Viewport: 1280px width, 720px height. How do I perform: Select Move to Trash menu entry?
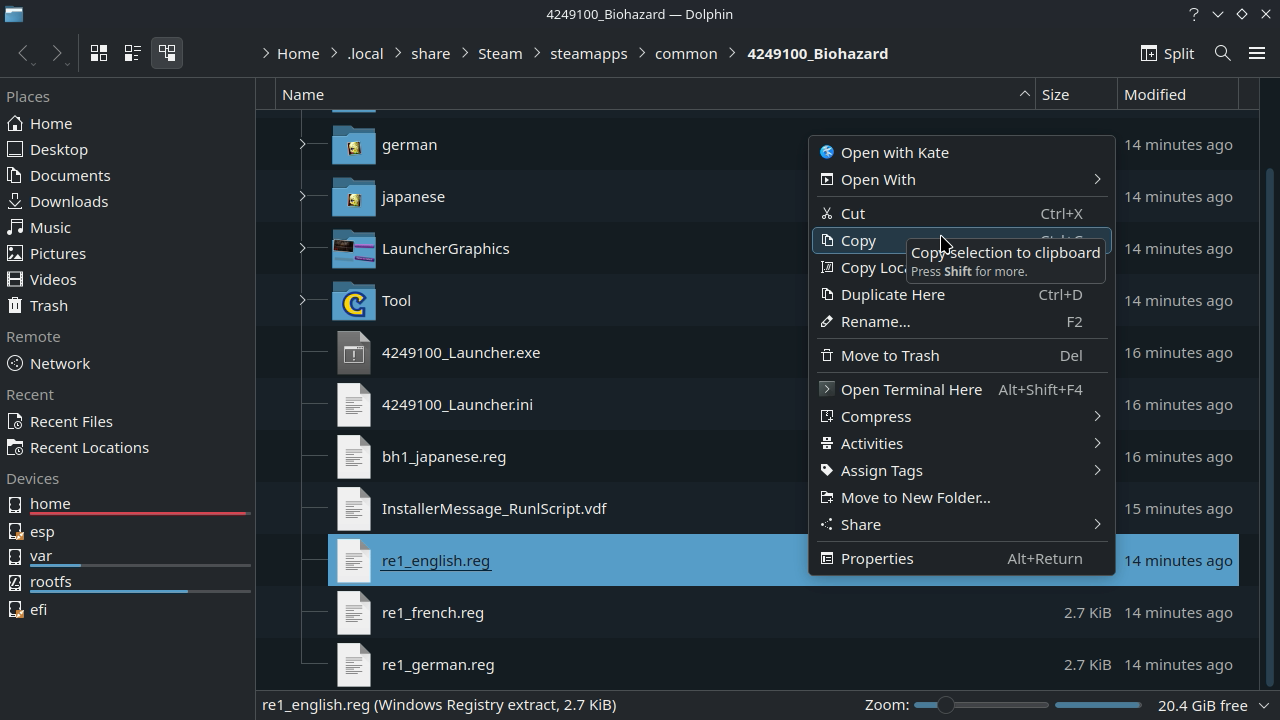point(889,356)
